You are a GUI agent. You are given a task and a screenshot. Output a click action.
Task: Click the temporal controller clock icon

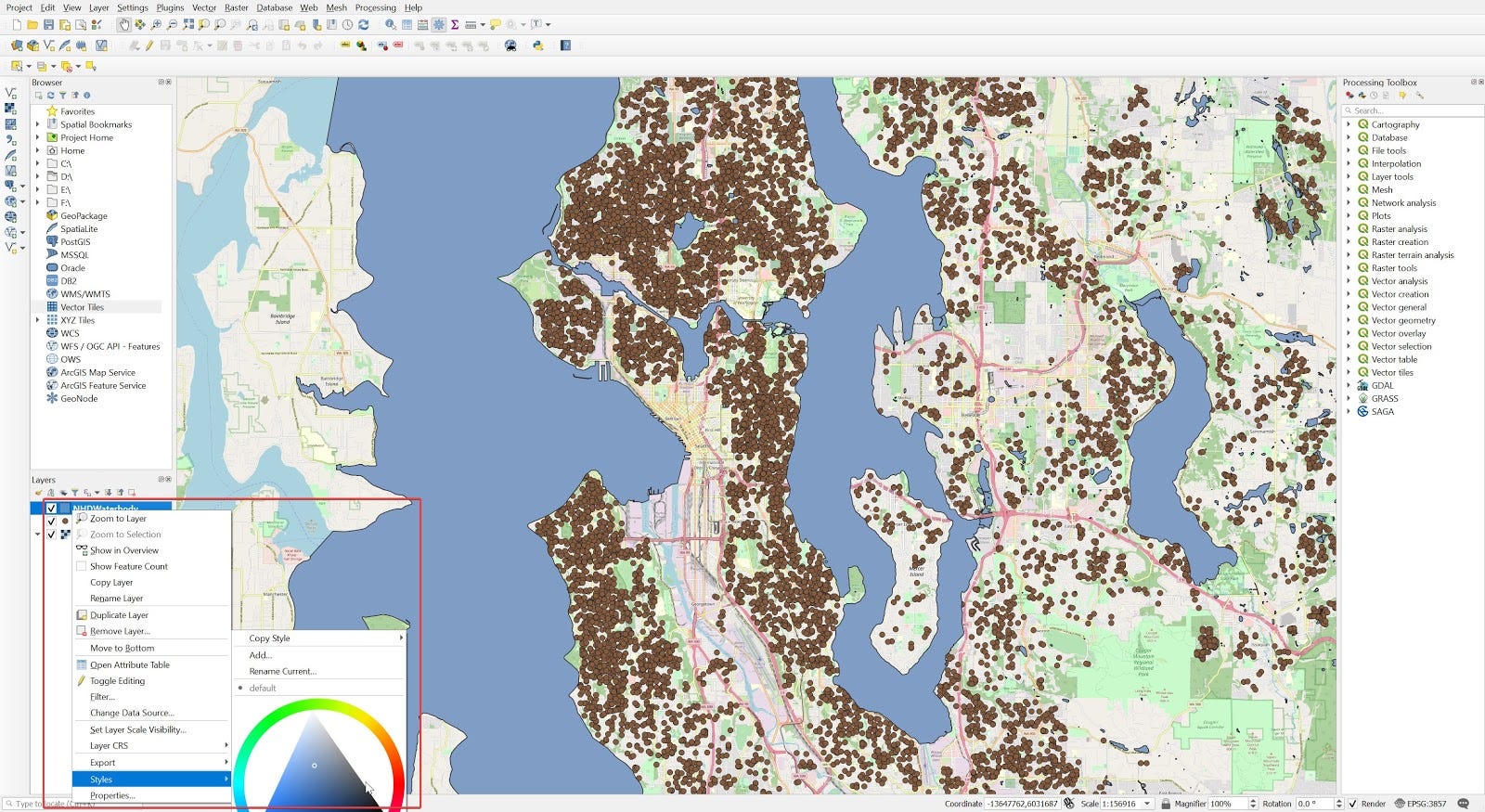pos(347,25)
